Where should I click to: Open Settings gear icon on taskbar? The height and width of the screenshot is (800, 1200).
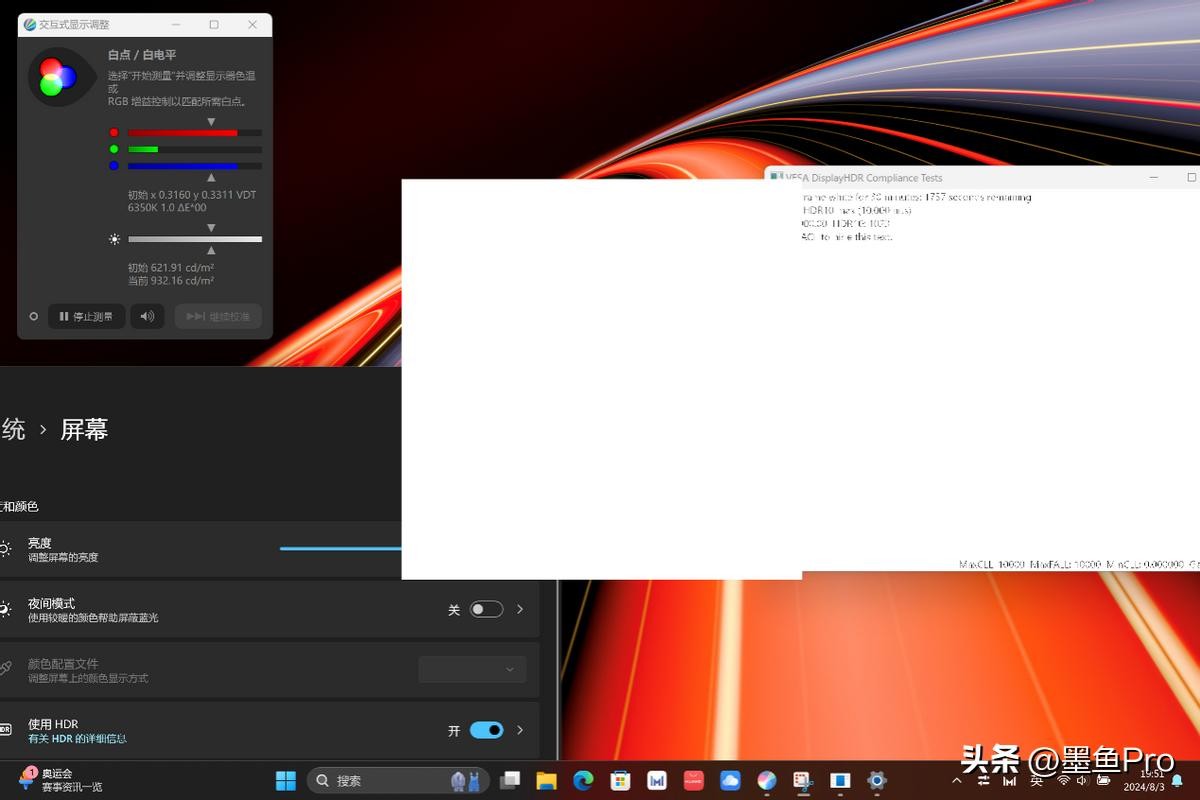pos(877,780)
